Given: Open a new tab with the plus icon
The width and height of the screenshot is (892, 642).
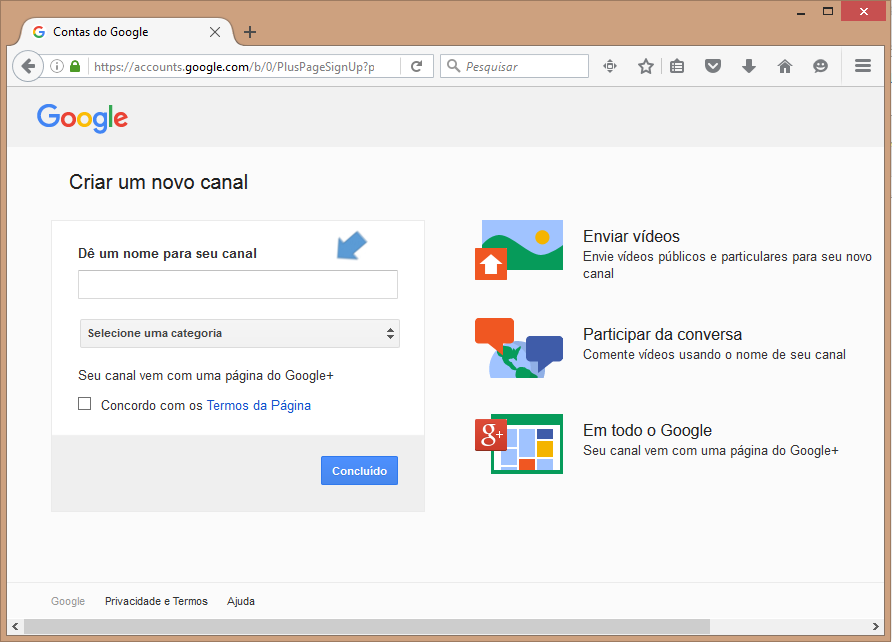Looking at the screenshot, I should tap(250, 32).
